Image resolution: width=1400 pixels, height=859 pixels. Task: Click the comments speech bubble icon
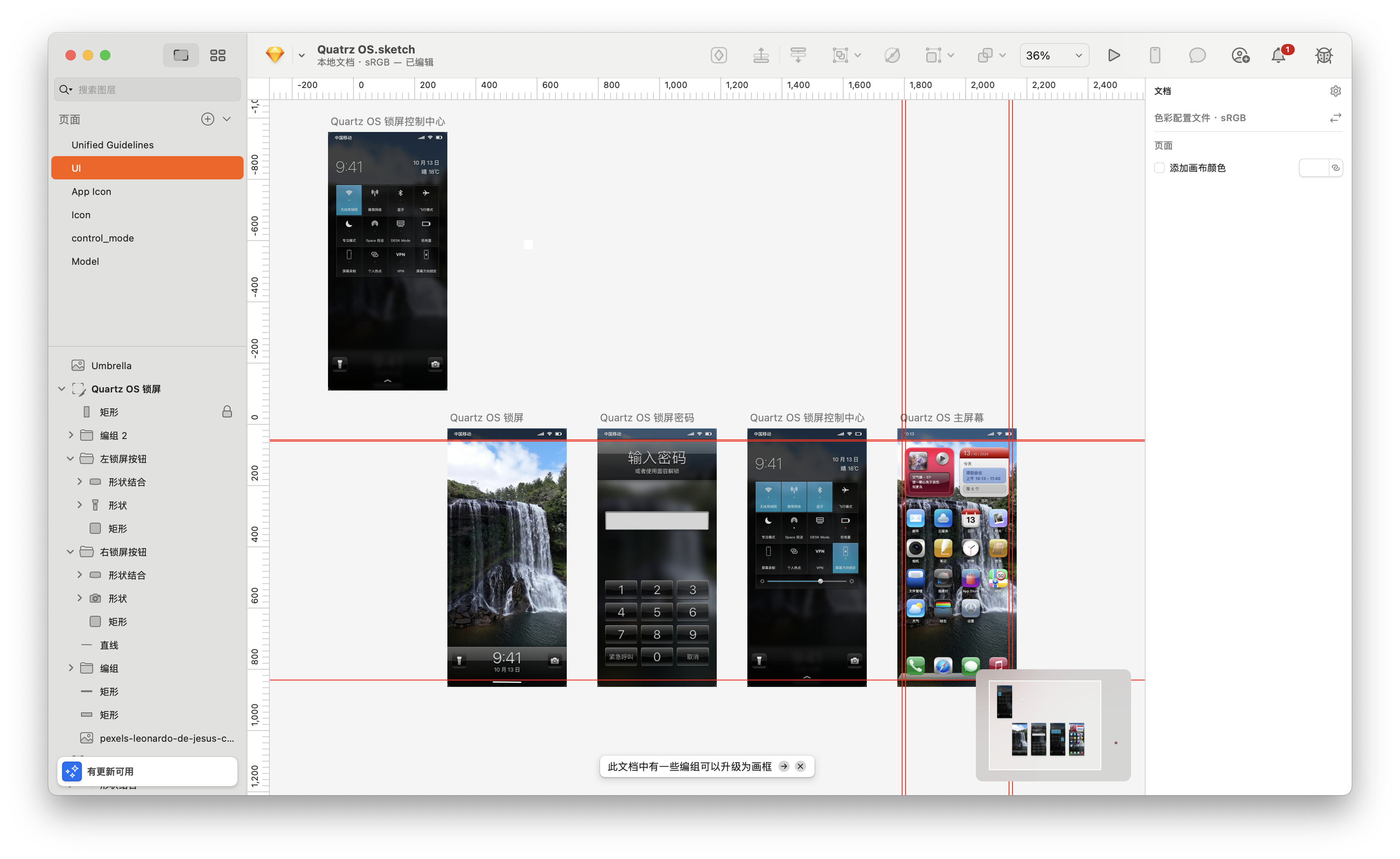(1197, 55)
